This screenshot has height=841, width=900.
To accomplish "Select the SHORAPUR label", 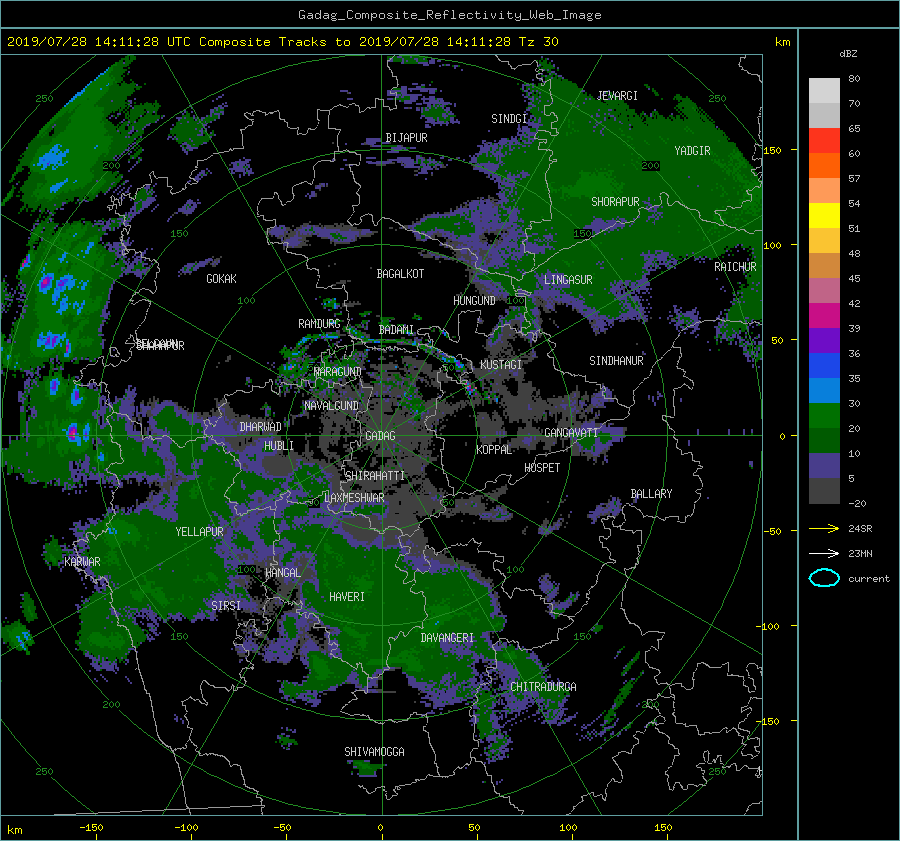I will pos(615,202).
